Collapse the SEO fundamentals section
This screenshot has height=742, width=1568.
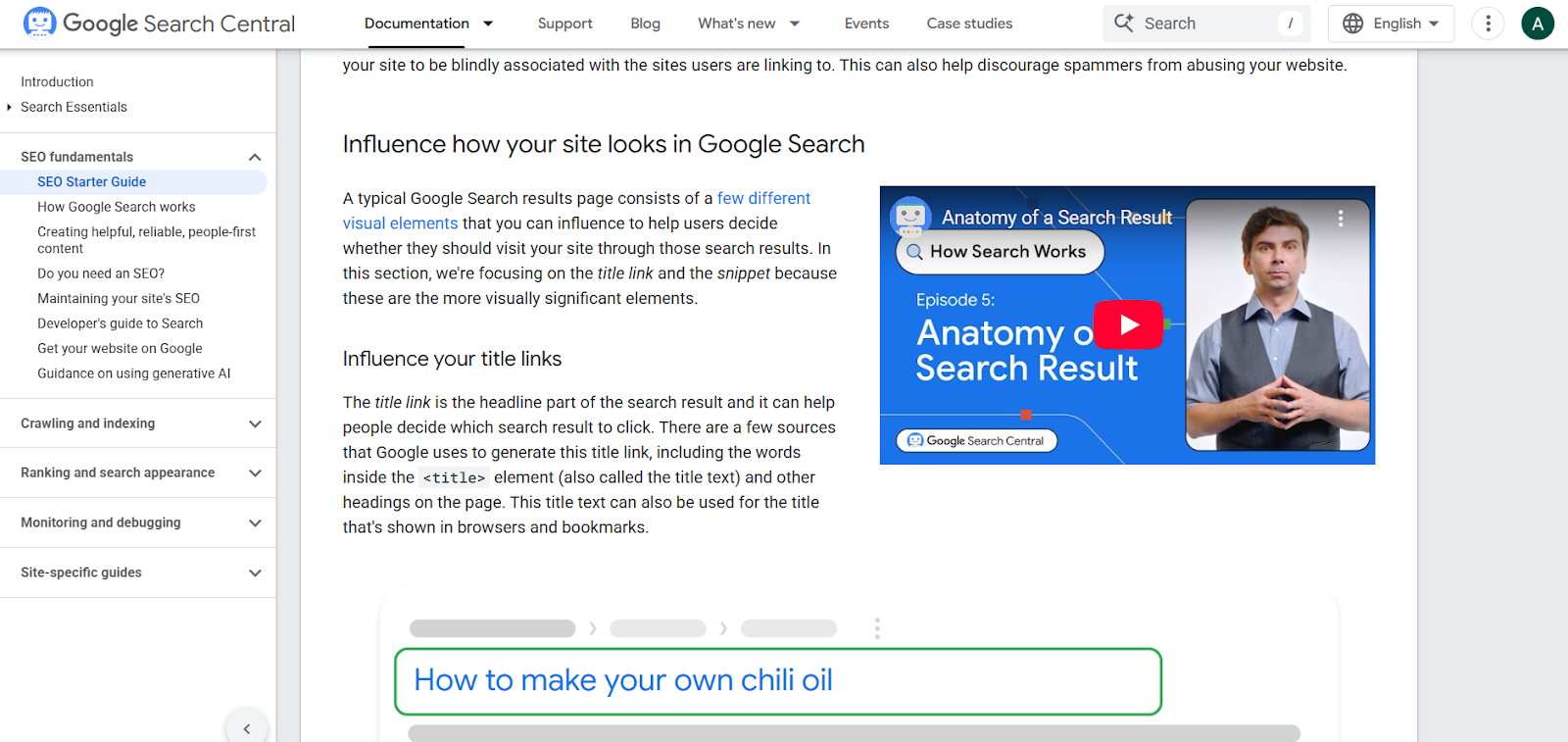(255, 157)
